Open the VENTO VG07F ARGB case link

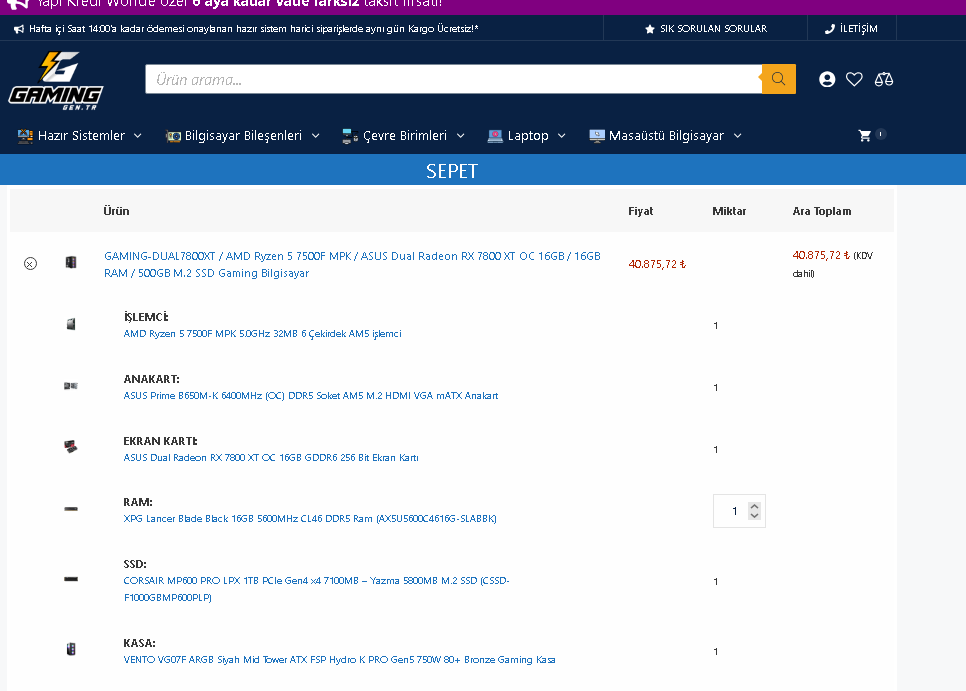339,660
